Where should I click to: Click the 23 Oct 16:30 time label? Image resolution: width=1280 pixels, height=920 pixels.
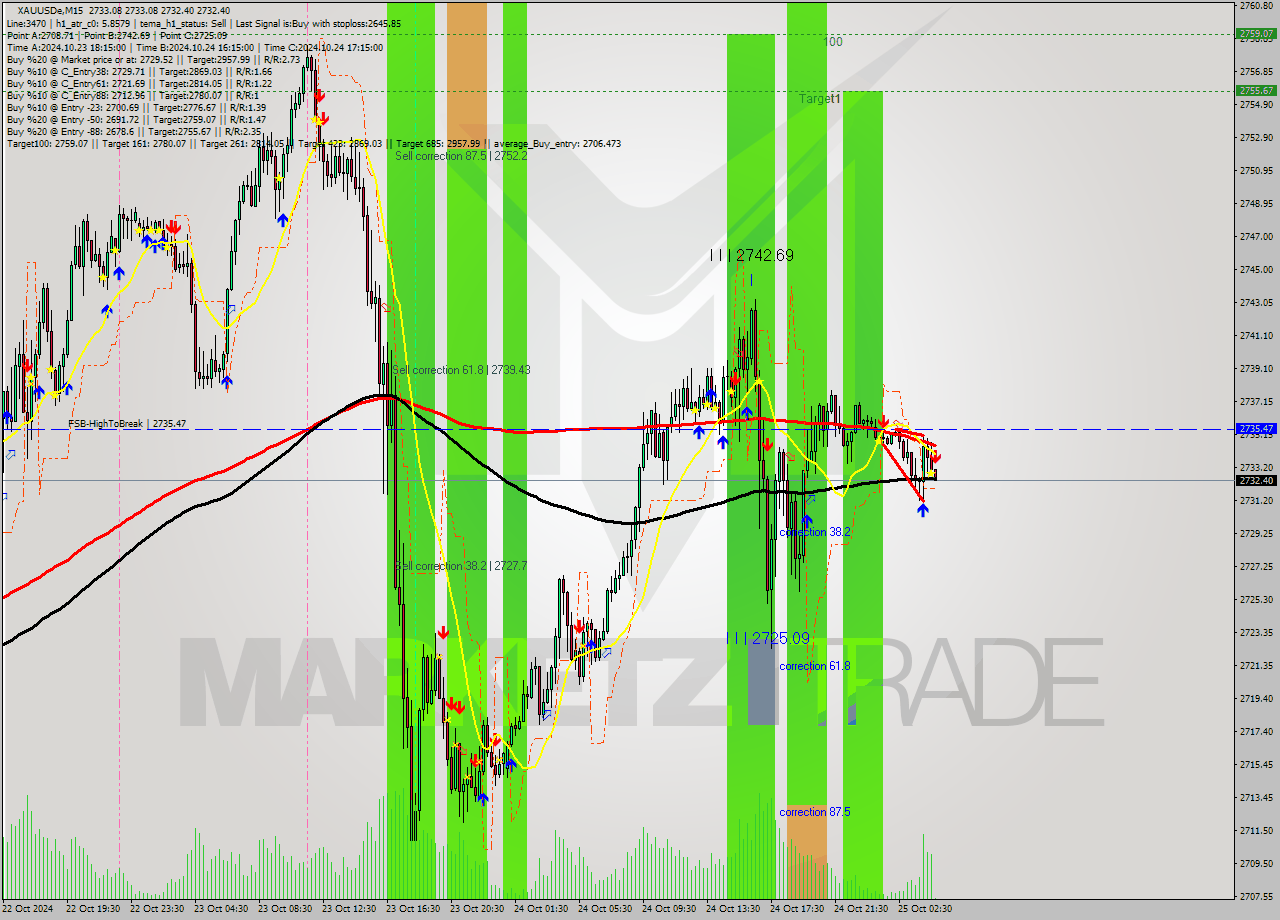[414, 909]
